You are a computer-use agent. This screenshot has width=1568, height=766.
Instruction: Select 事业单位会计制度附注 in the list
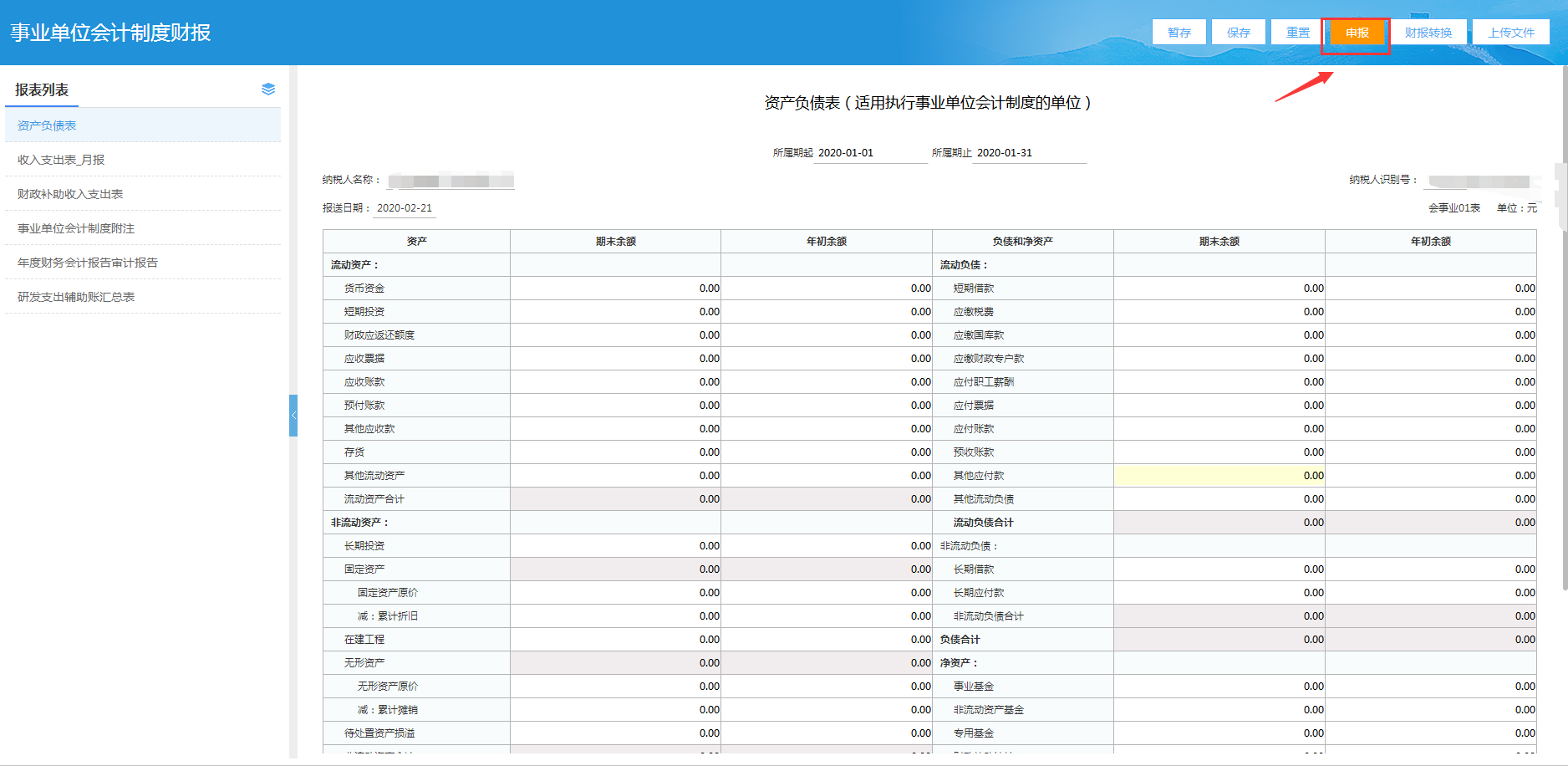(x=76, y=228)
